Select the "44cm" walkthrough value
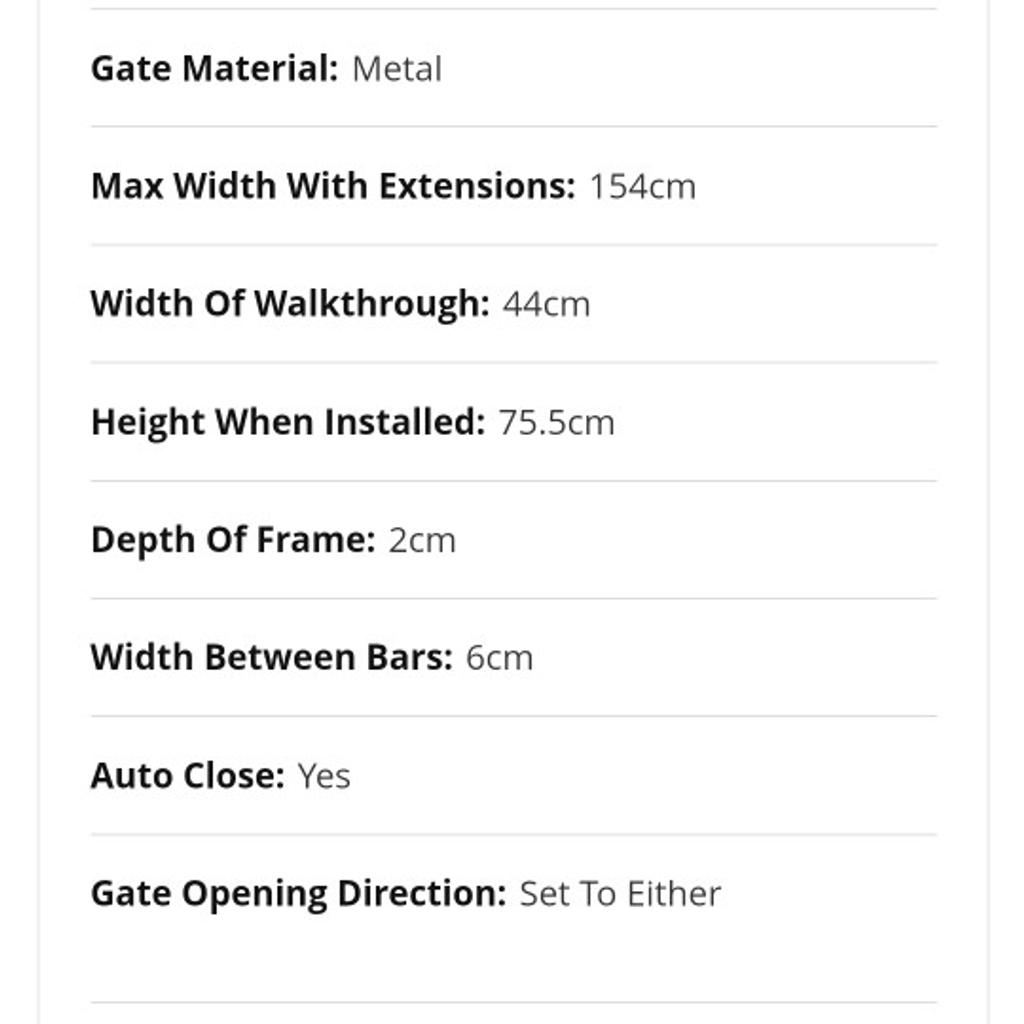 [x=546, y=304]
